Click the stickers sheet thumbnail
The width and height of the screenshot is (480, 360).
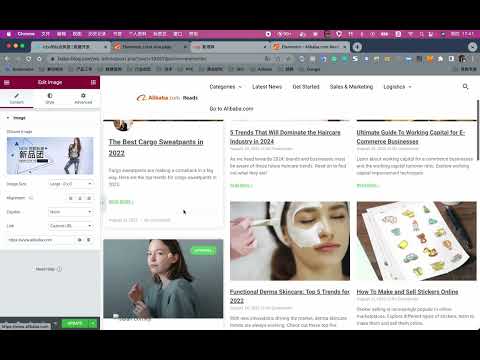(x=416, y=241)
